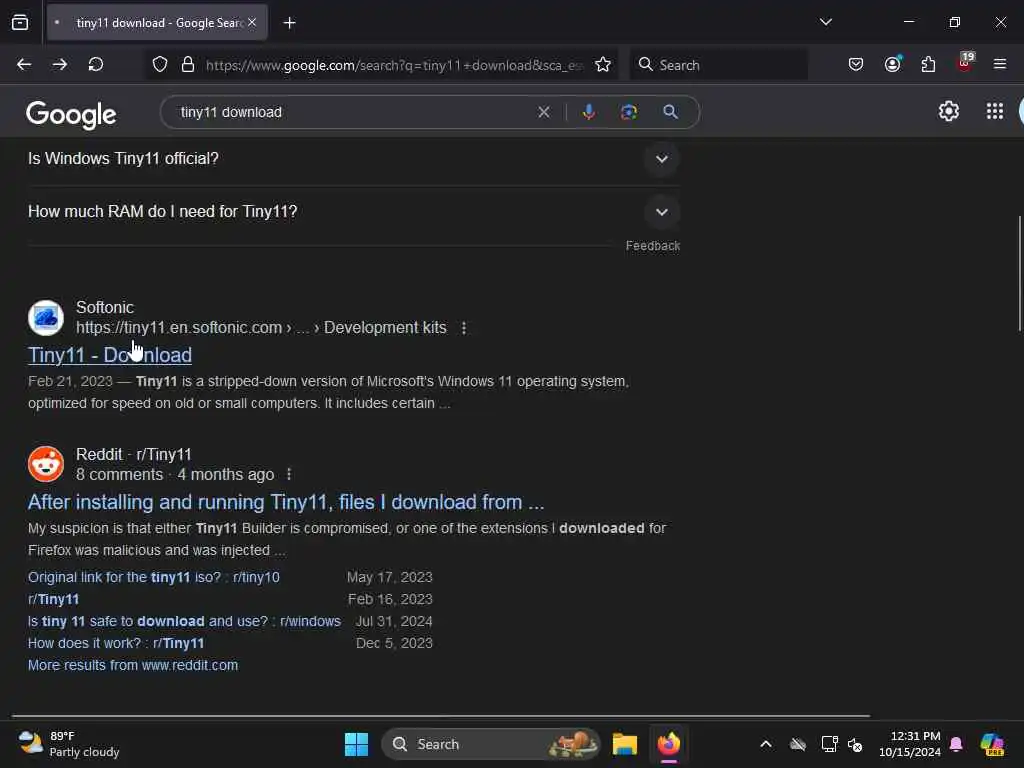Open Extensions puzzle icon
1024x768 pixels.
tap(928, 65)
